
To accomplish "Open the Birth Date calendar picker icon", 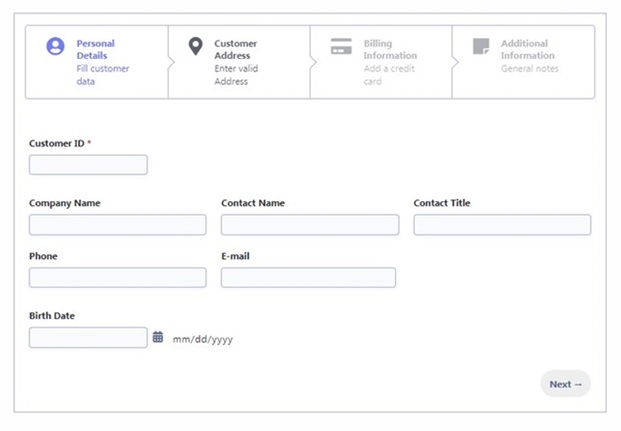I will [158, 338].
